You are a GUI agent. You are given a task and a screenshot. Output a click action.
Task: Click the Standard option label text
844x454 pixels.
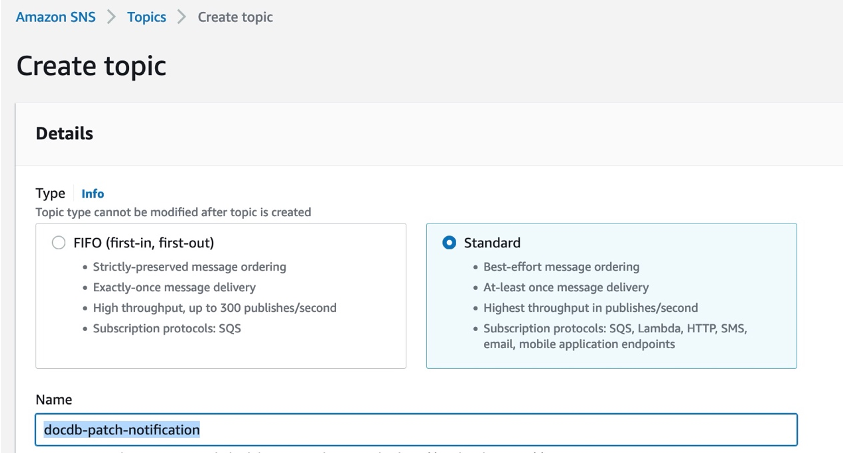pos(492,243)
